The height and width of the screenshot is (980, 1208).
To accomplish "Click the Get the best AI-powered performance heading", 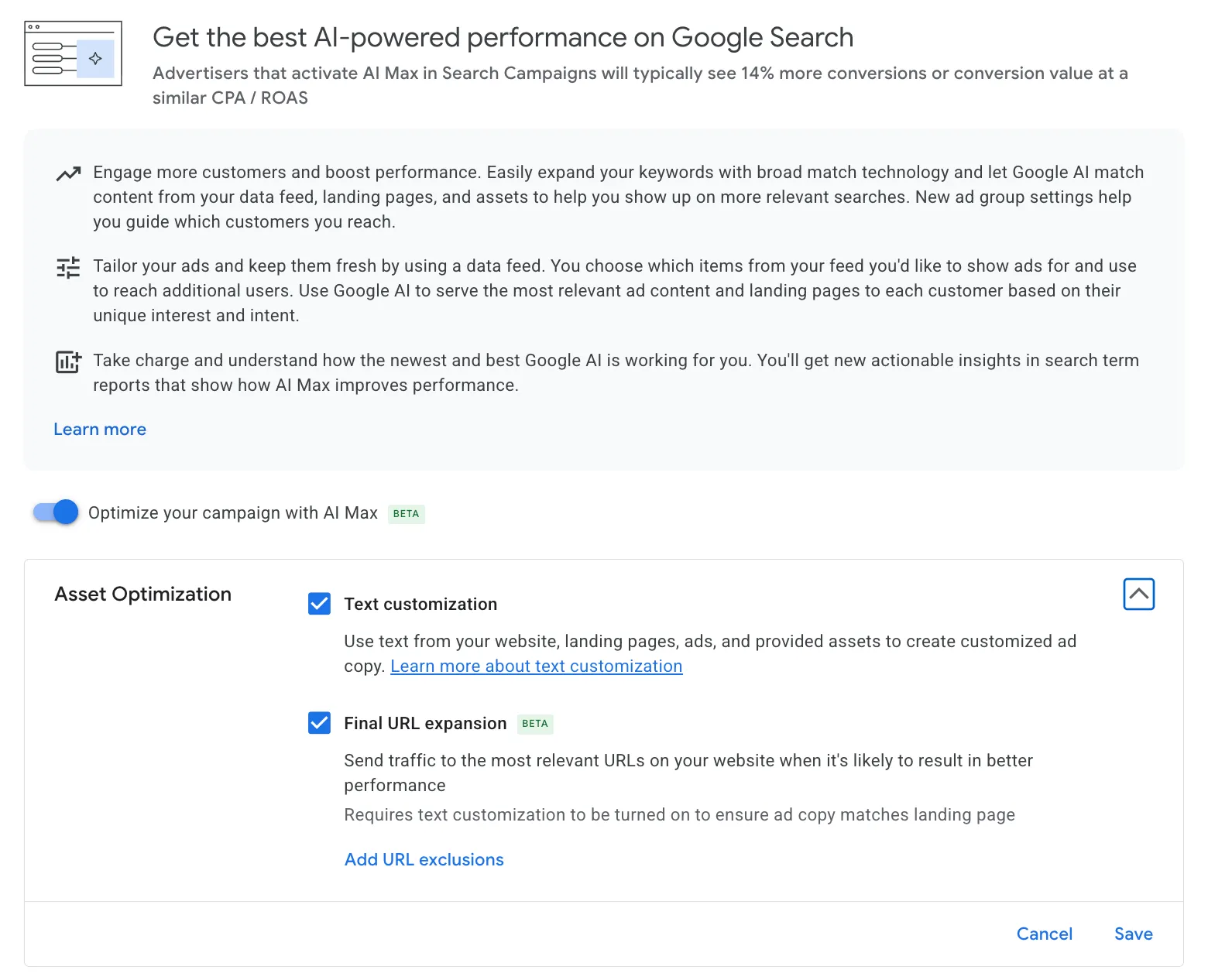I will [x=503, y=37].
